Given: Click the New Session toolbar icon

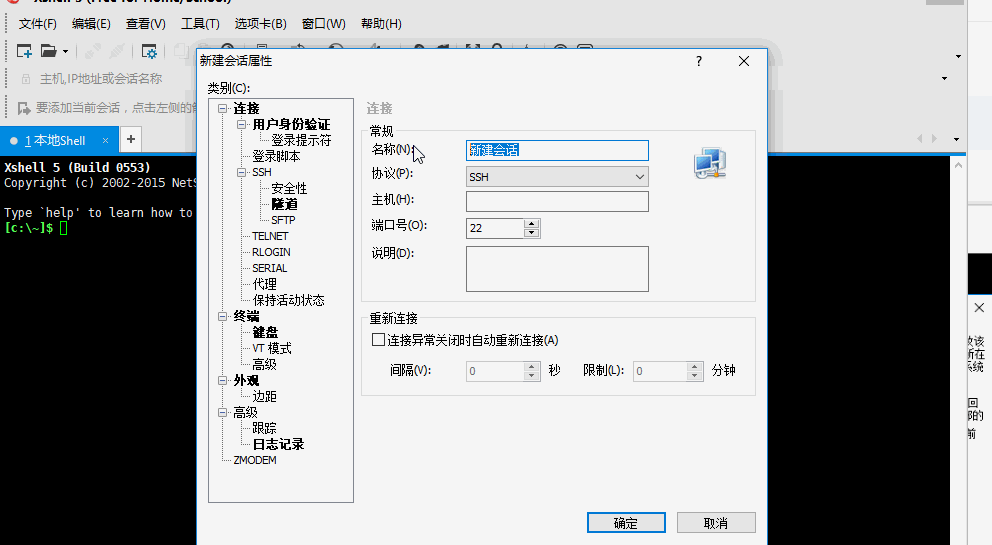Looking at the screenshot, I should pos(24,51).
